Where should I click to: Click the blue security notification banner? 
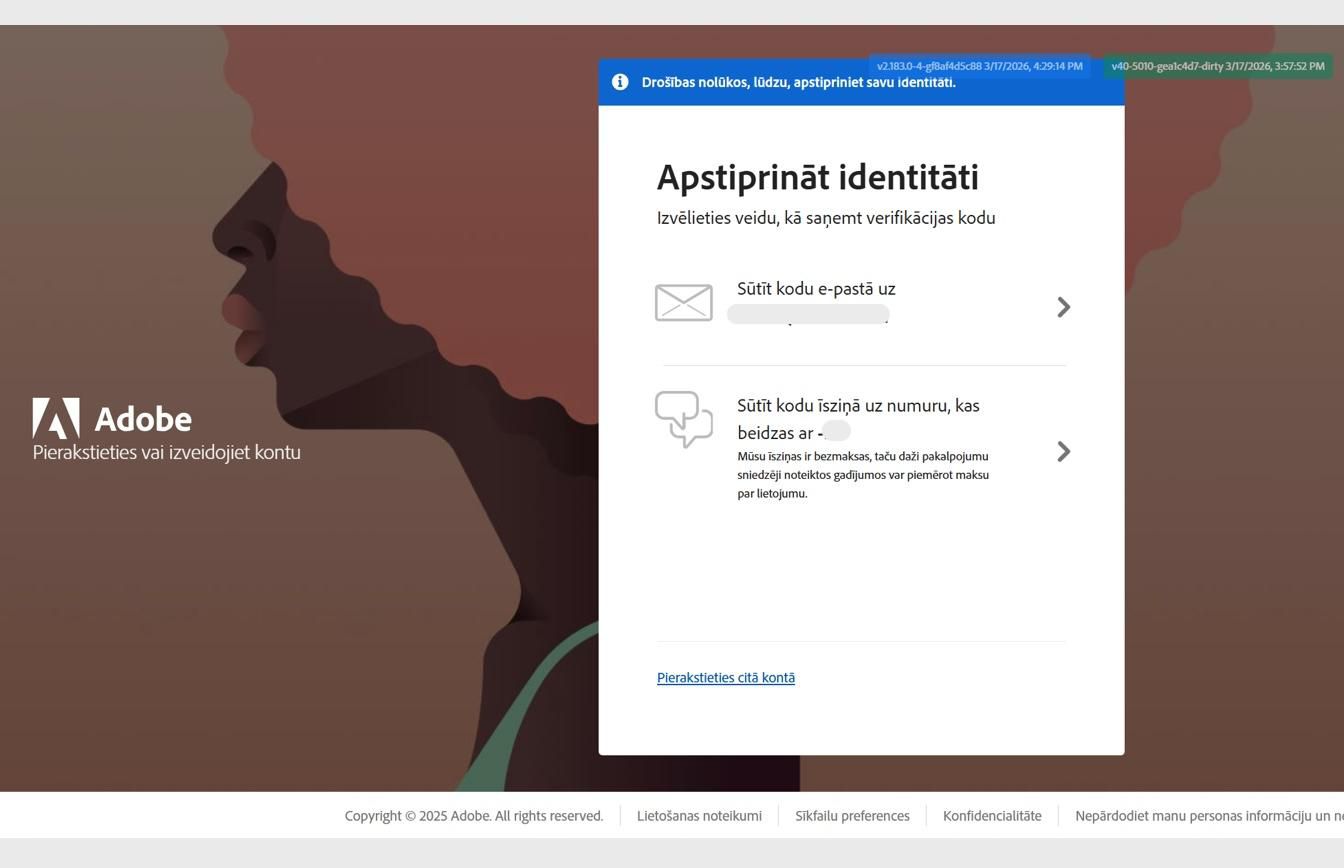[x=862, y=82]
